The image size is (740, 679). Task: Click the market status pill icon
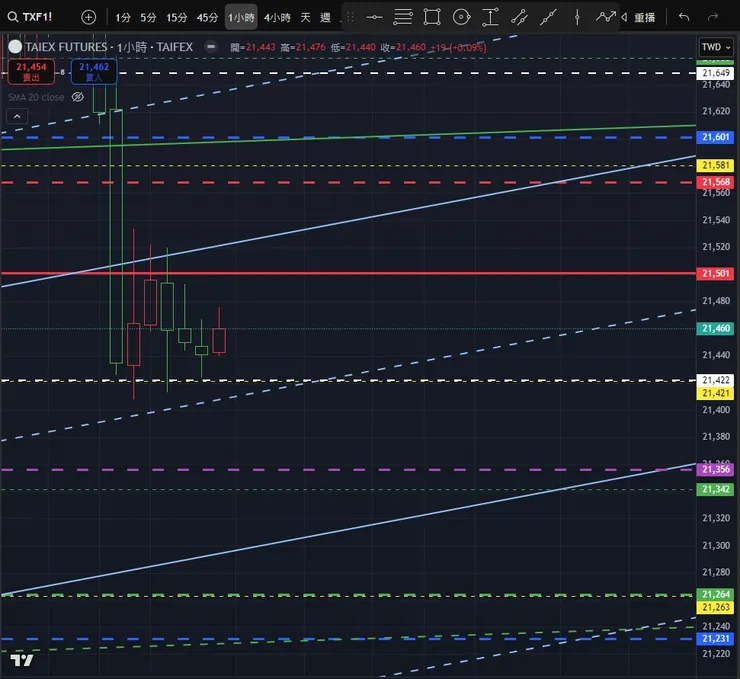211,47
